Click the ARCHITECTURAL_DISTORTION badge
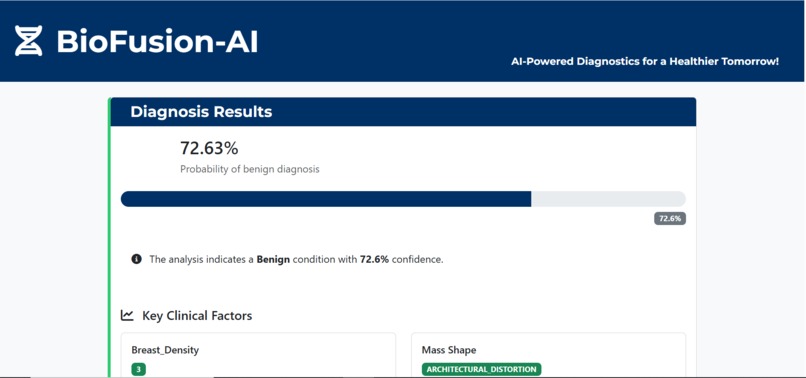The width and height of the screenshot is (806, 378). point(482,369)
